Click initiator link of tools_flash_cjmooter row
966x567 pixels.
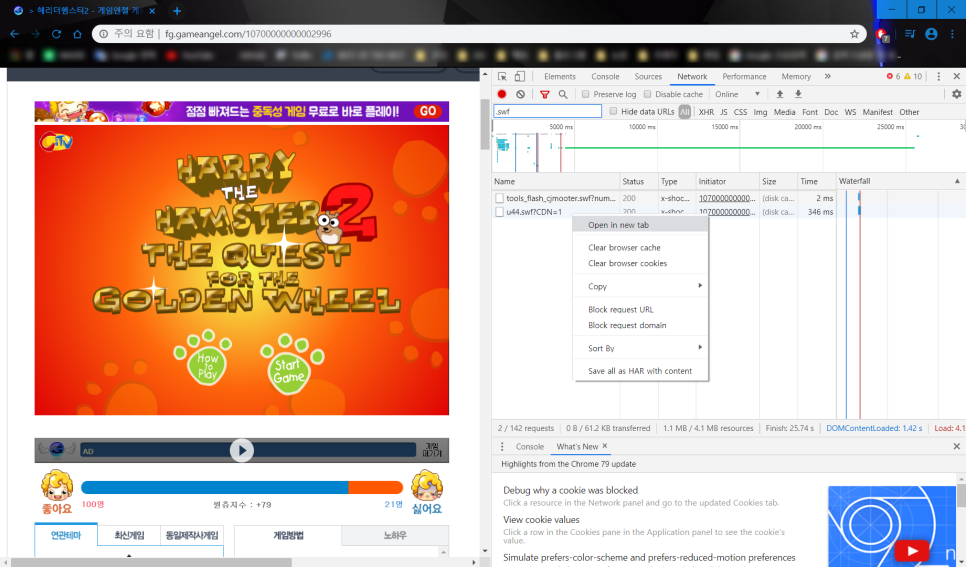click(x=727, y=198)
